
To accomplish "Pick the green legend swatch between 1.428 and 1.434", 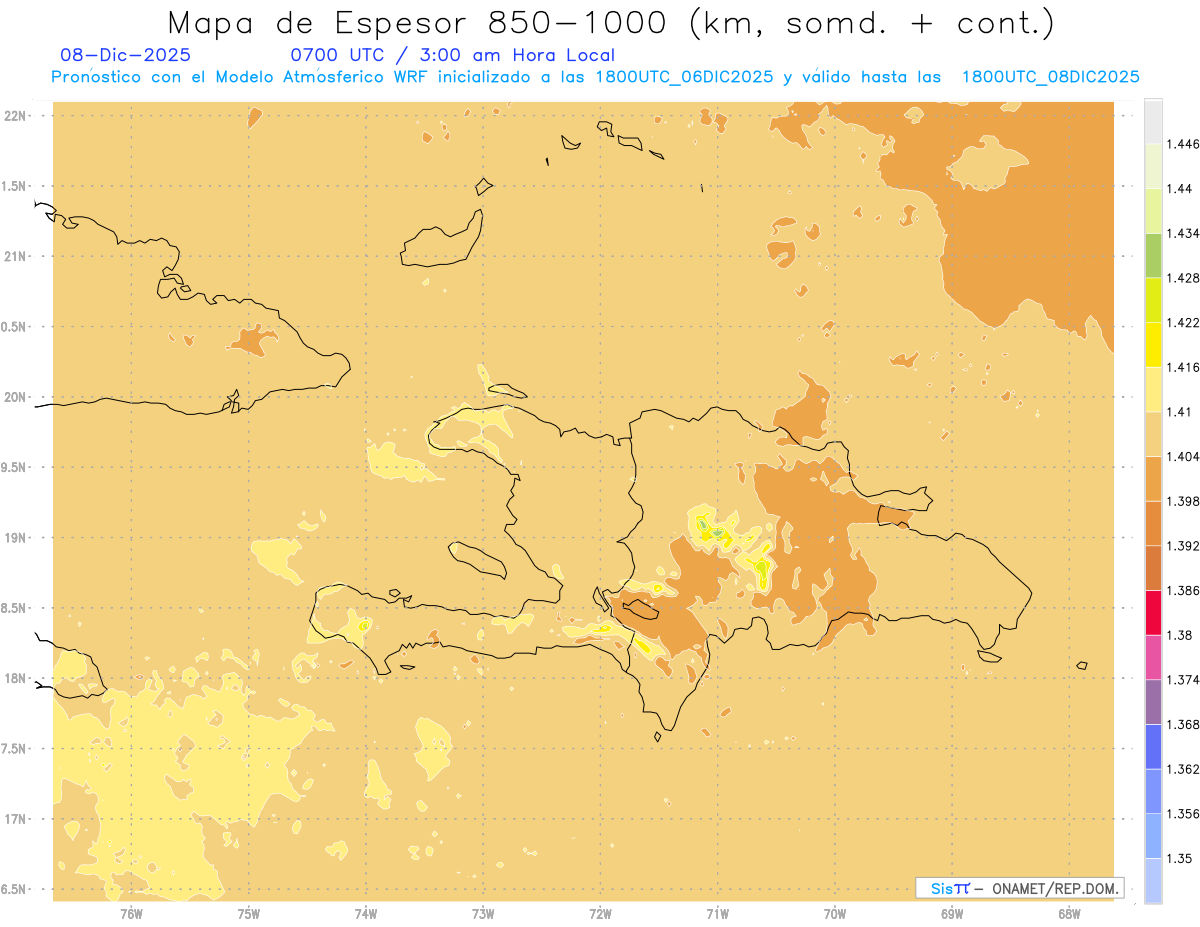I will click(x=1153, y=255).
